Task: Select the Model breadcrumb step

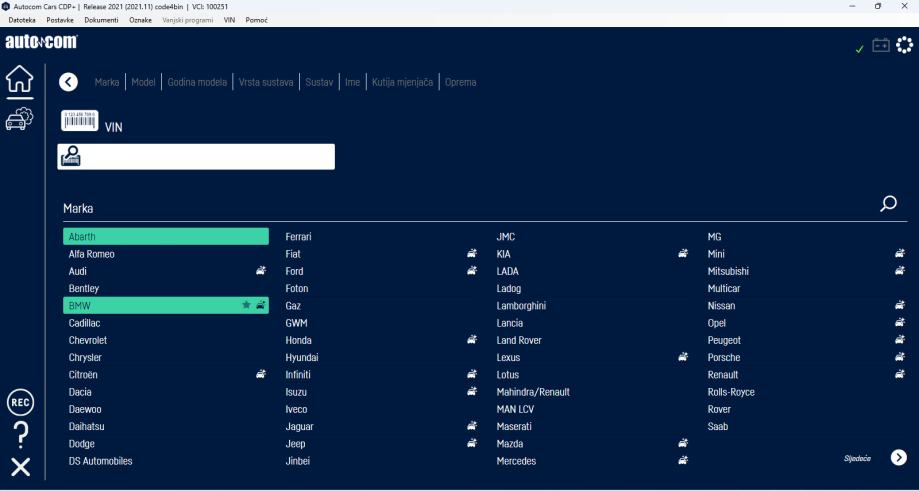Action: (144, 82)
